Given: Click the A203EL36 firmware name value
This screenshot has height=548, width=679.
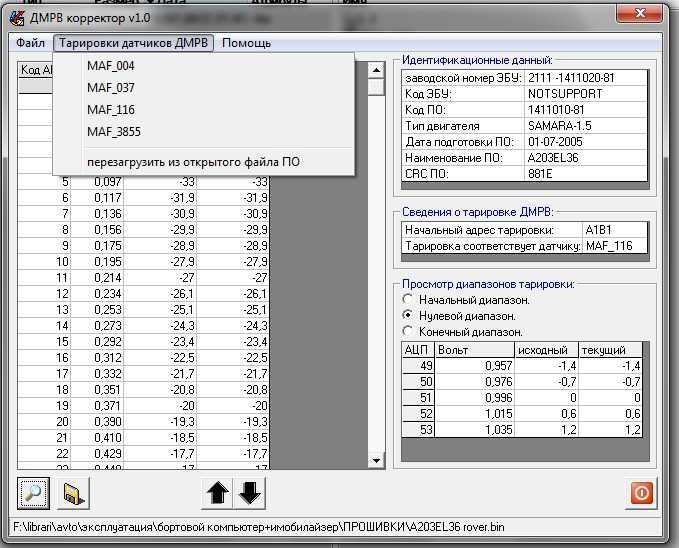Looking at the screenshot, I should point(585,158).
